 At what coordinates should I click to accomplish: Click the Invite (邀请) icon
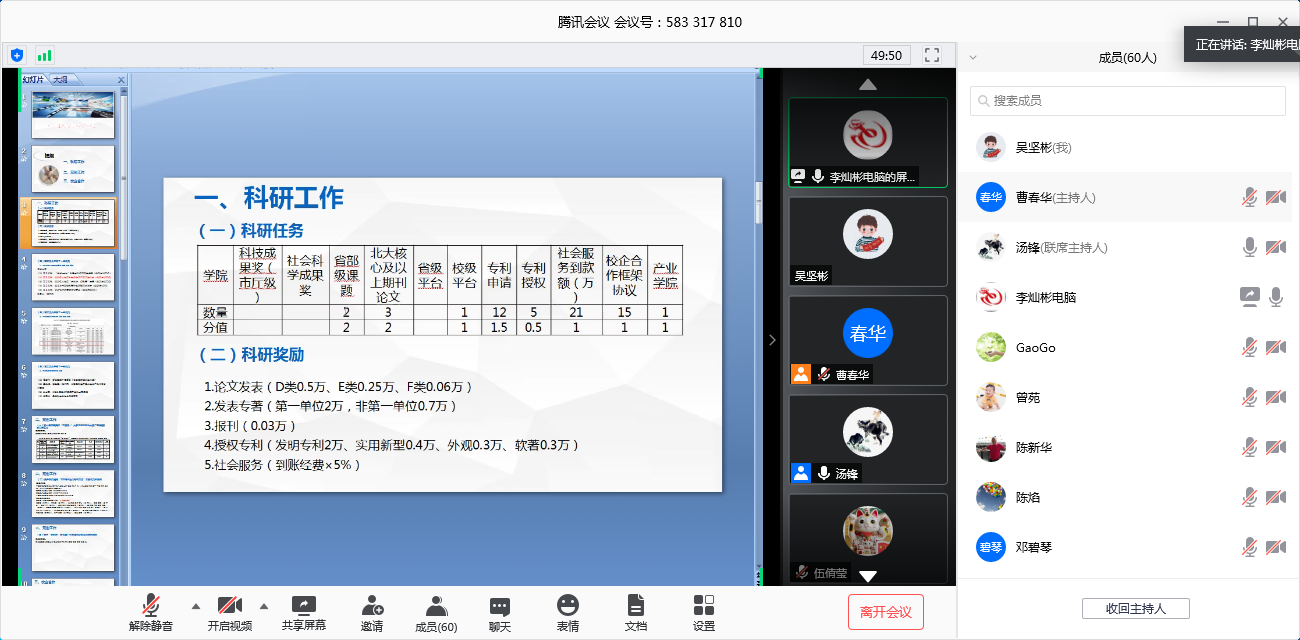tap(372, 606)
